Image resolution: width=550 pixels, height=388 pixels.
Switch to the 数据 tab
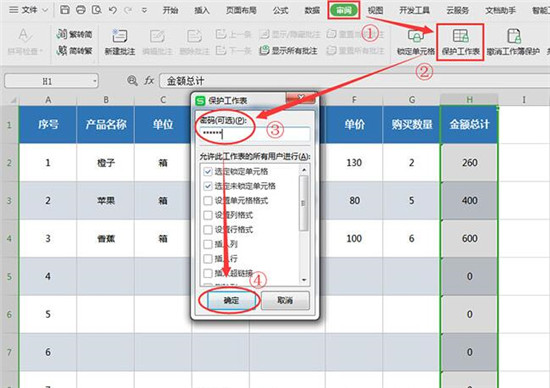point(312,10)
